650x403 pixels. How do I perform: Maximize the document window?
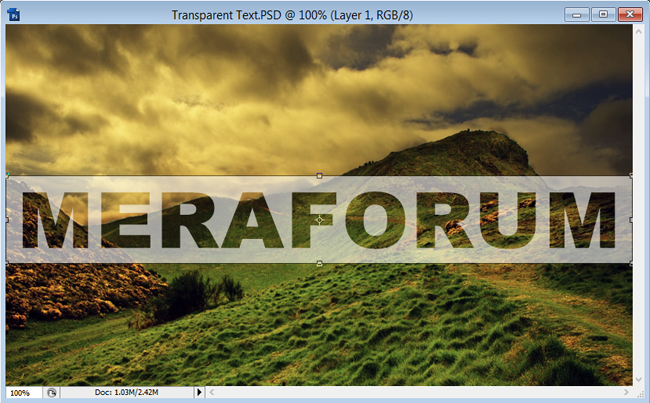(603, 14)
